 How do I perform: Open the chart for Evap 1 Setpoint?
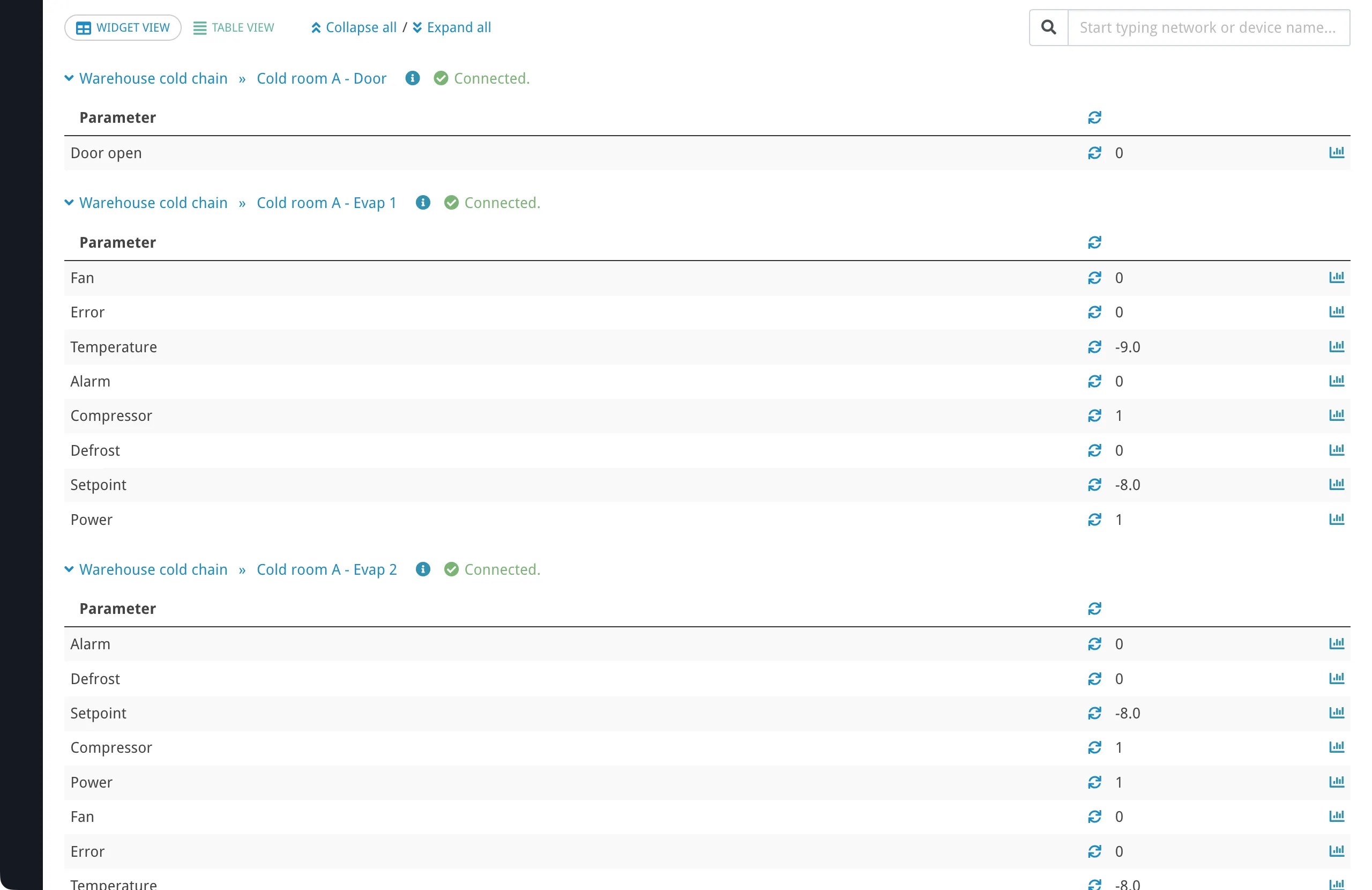coord(1336,484)
